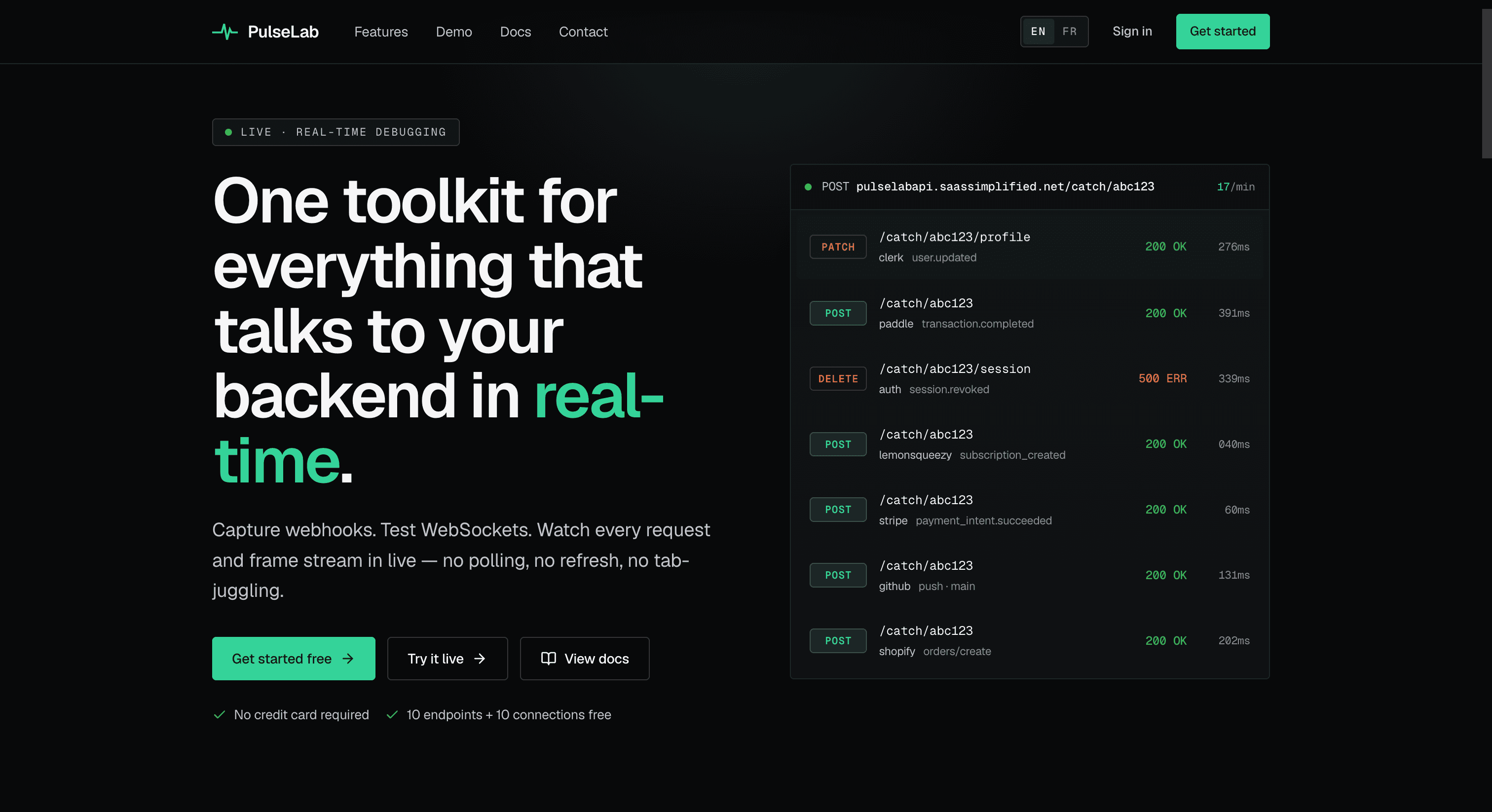Click the payment_intent.succeeded event text
1492x812 pixels.
pyautogui.click(x=983, y=520)
